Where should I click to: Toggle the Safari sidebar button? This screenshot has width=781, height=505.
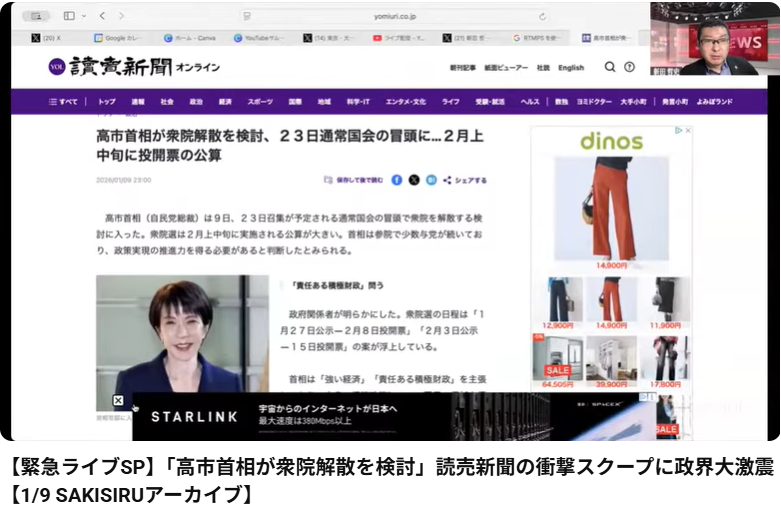[x=69, y=16]
